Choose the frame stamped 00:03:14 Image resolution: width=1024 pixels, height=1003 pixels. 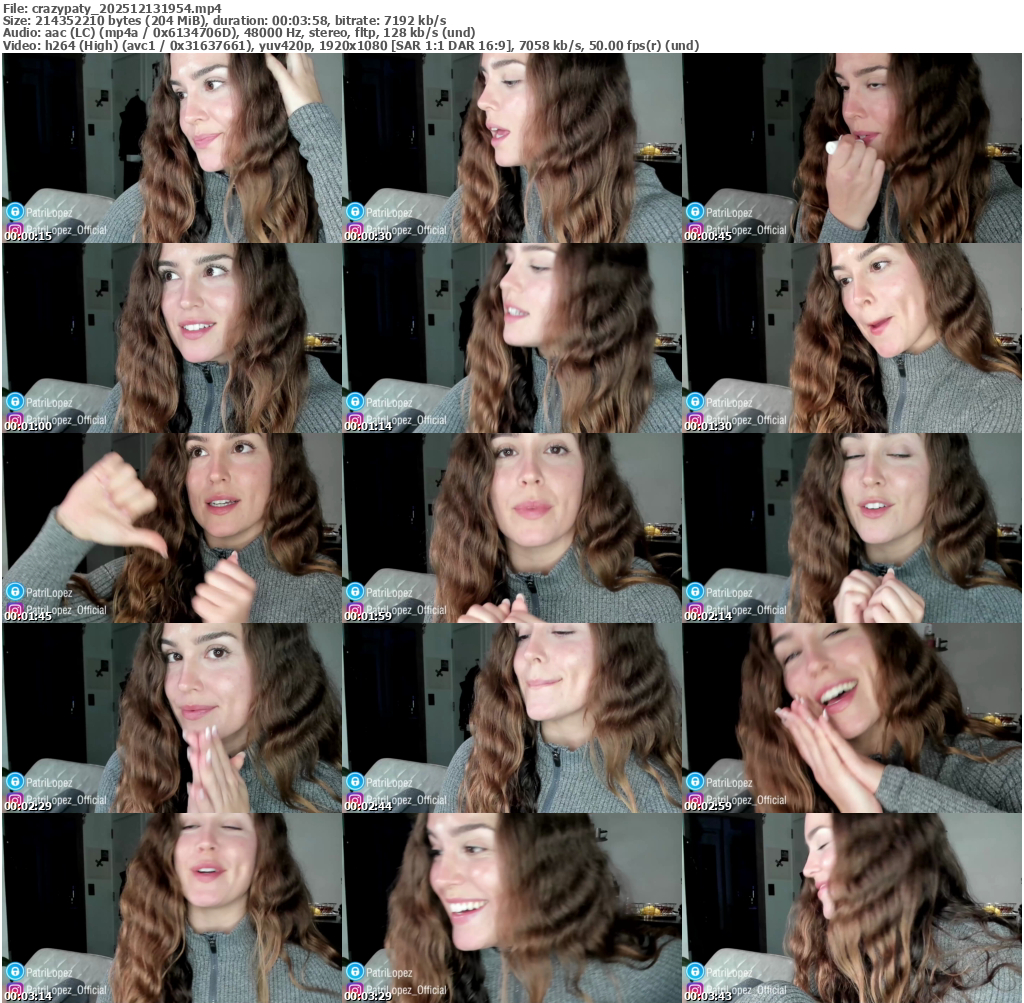click(172, 908)
